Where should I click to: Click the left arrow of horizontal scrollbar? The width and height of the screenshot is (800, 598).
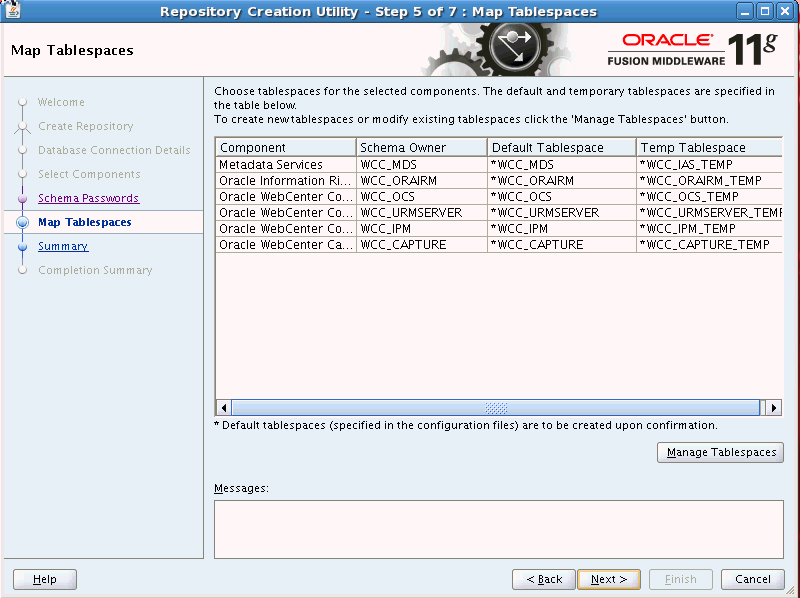223,408
